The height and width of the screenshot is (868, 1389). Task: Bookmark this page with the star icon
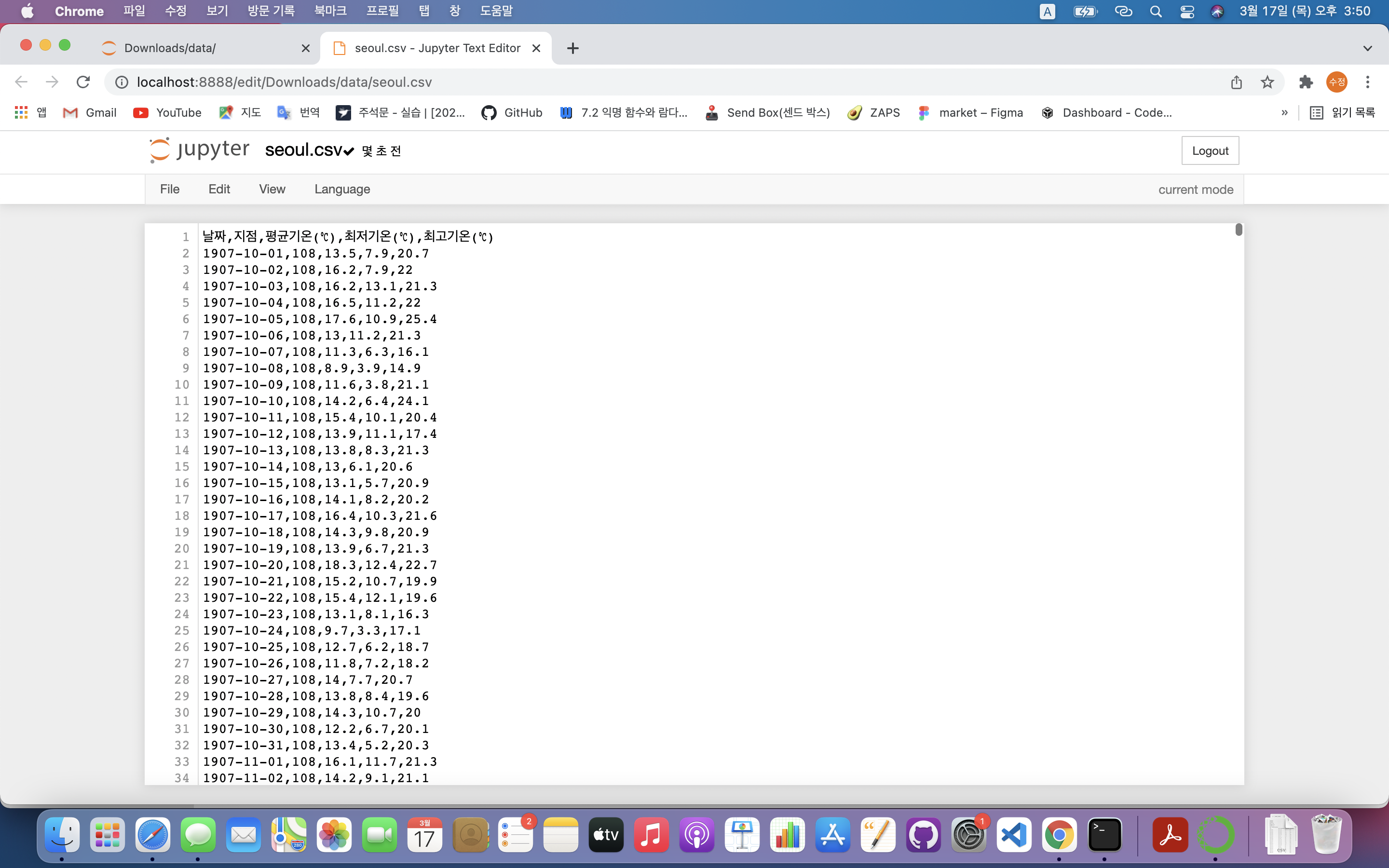click(1267, 82)
